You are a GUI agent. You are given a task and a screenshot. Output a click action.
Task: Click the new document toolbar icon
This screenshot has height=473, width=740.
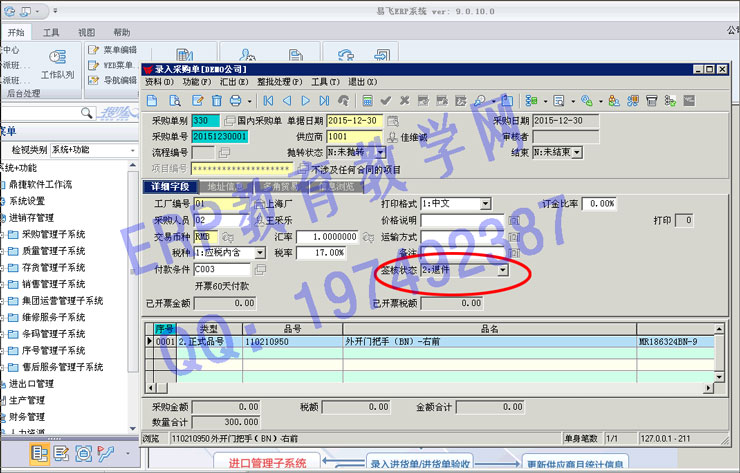pos(152,101)
